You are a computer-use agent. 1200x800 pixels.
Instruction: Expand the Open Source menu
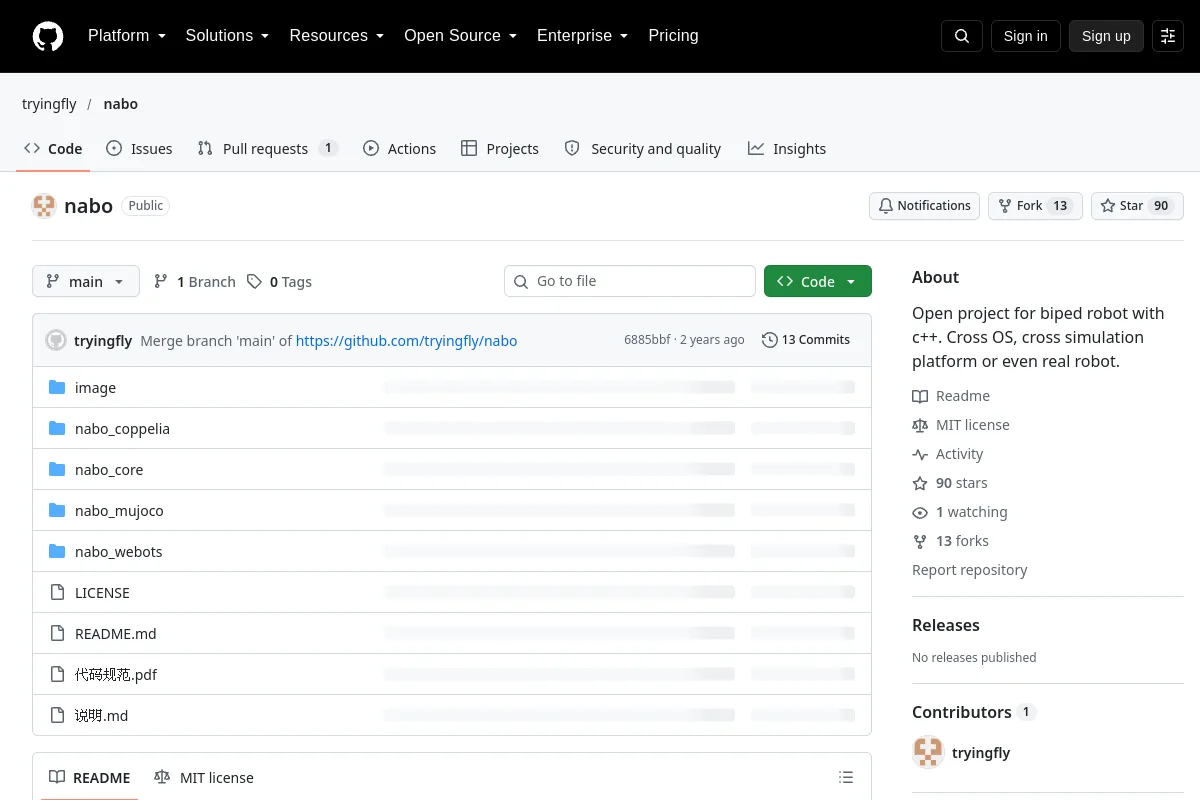pyautogui.click(x=460, y=36)
